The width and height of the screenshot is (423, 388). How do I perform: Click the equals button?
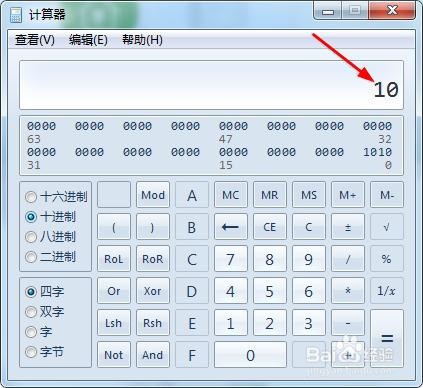[387, 339]
